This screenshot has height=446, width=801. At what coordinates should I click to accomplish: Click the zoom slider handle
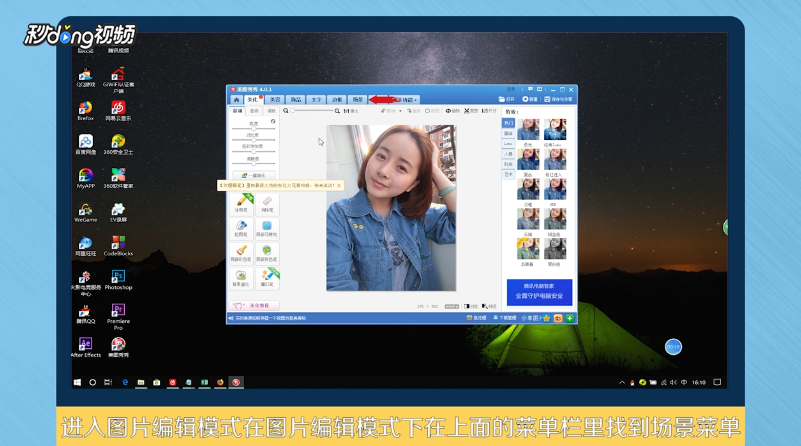coord(293,110)
